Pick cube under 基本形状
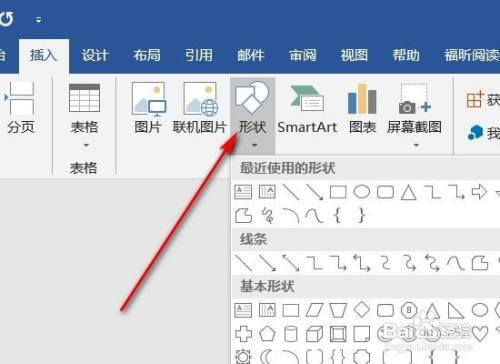 [x=314, y=334]
